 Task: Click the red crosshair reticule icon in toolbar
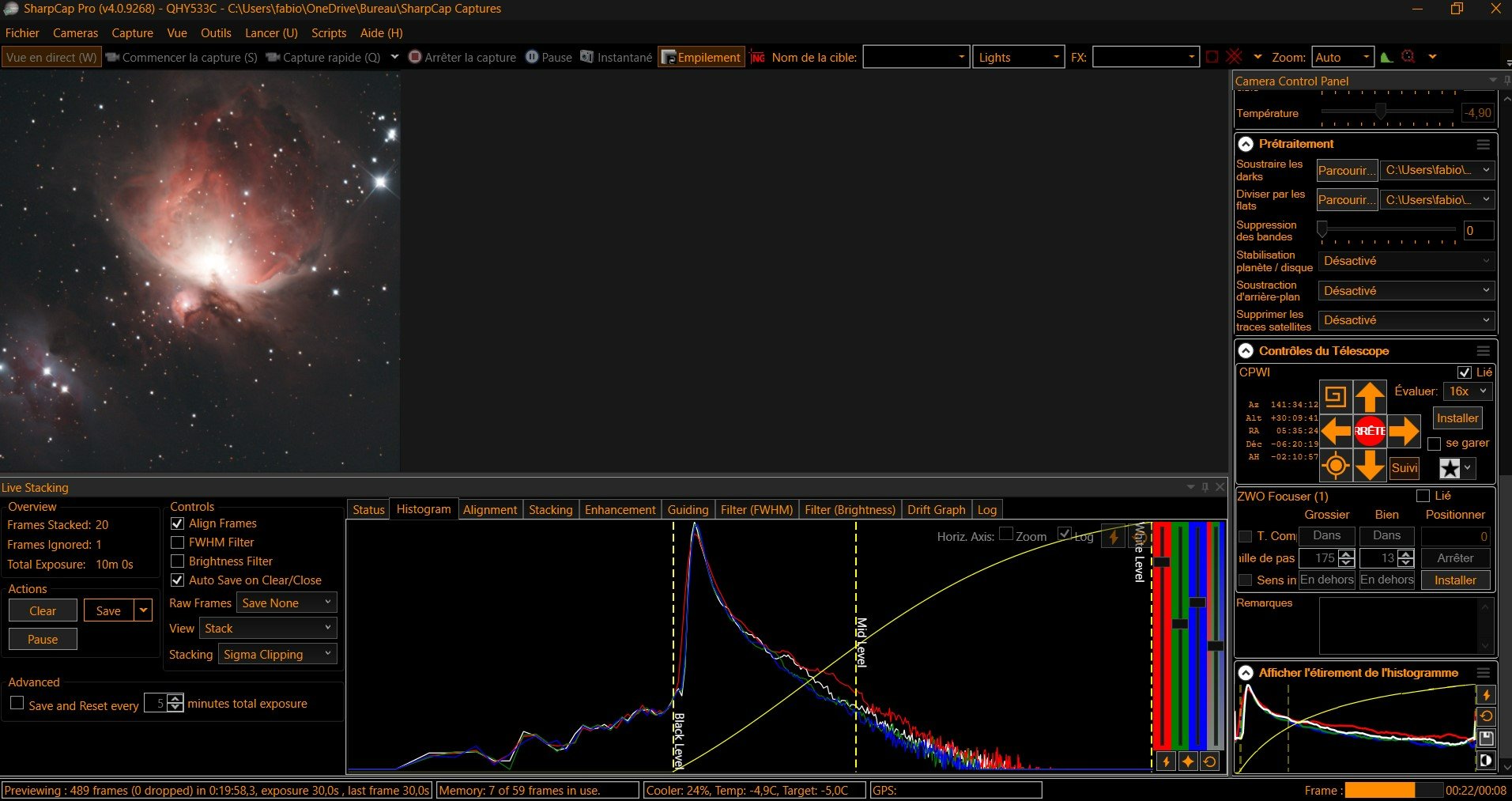point(1235,57)
